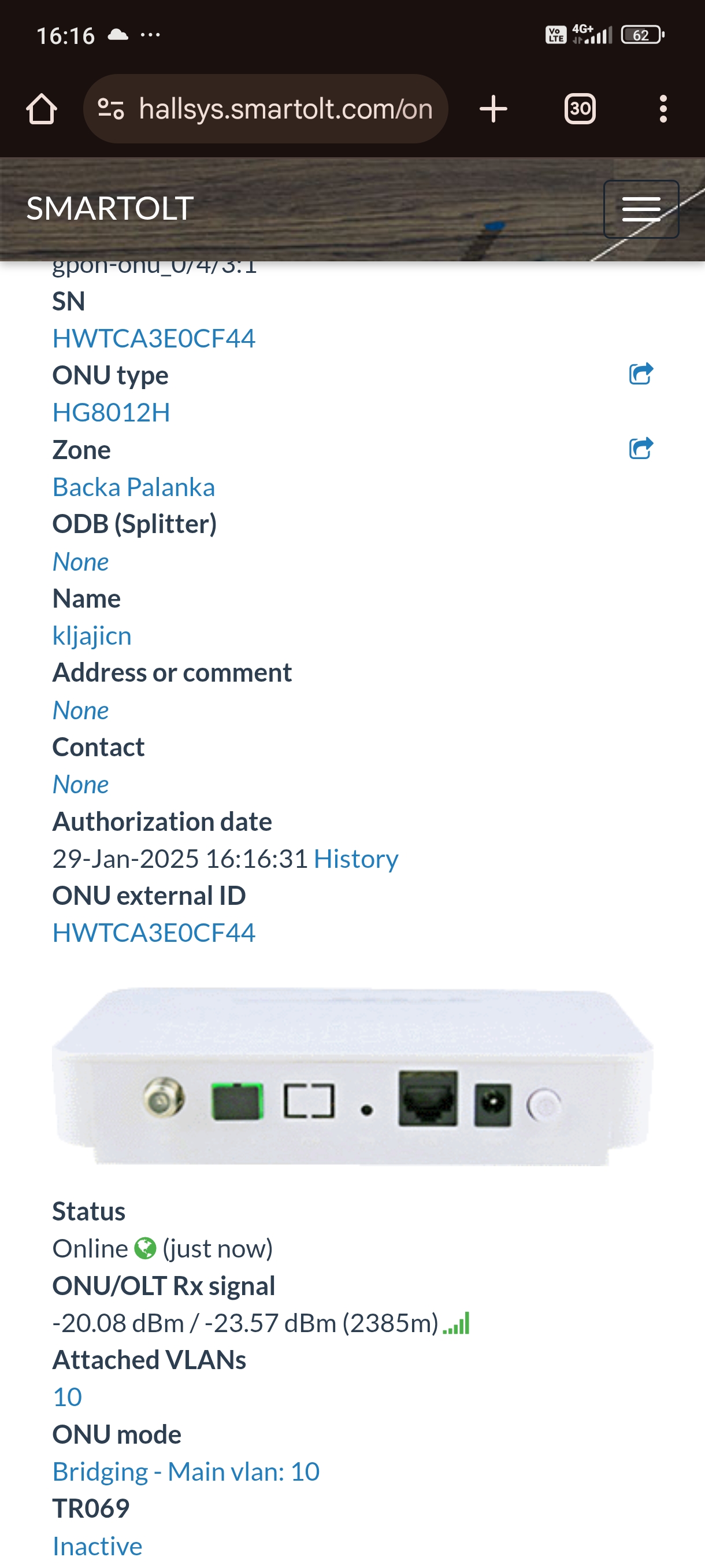The width and height of the screenshot is (705, 1568).
Task: Expand the SMARTOLT hamburger navigation menu
Action: (641, 209)
